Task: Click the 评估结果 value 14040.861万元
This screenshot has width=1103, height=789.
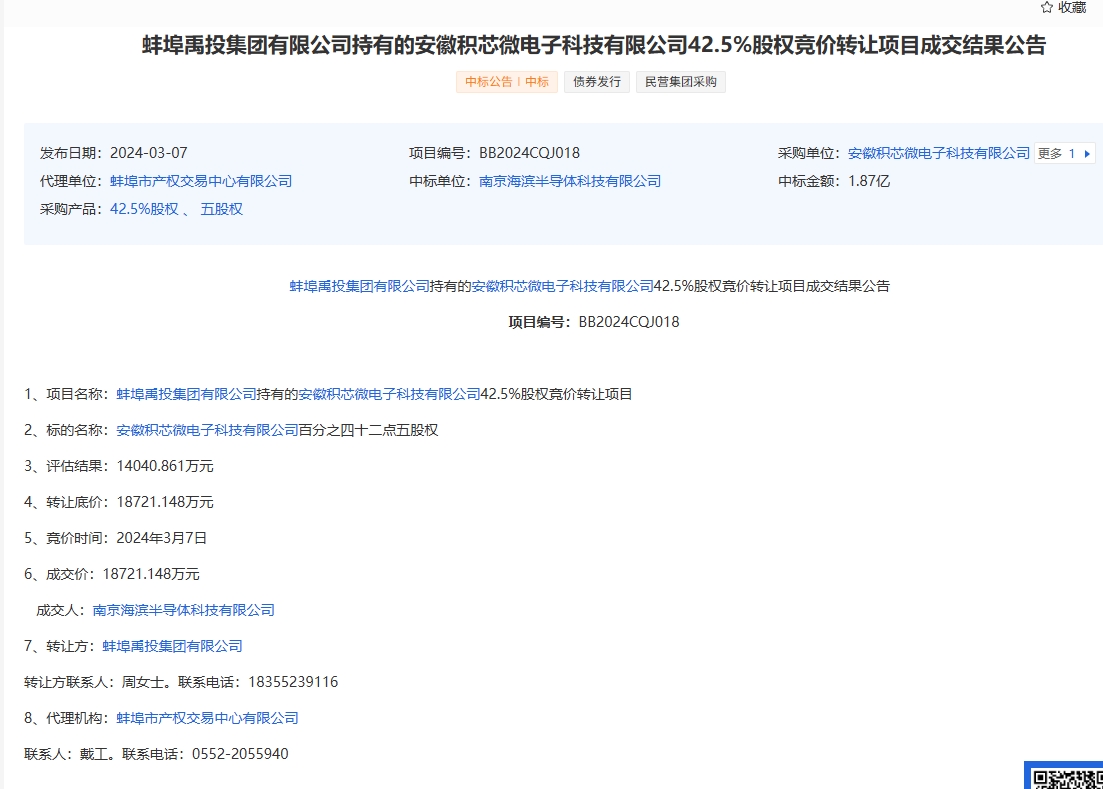Action: [165, 466]
